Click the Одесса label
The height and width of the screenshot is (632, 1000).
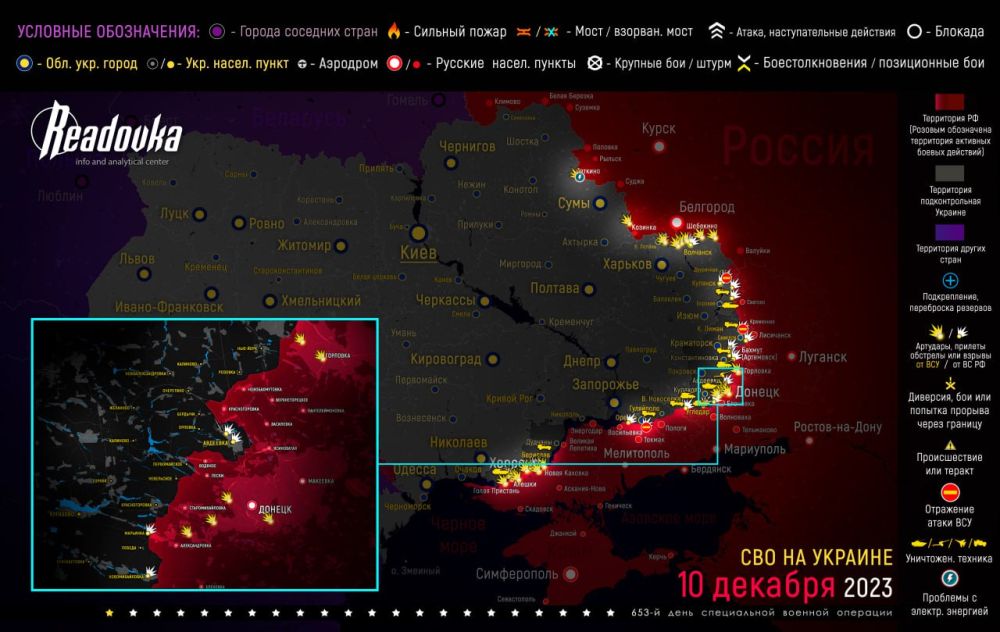point(415,469)
